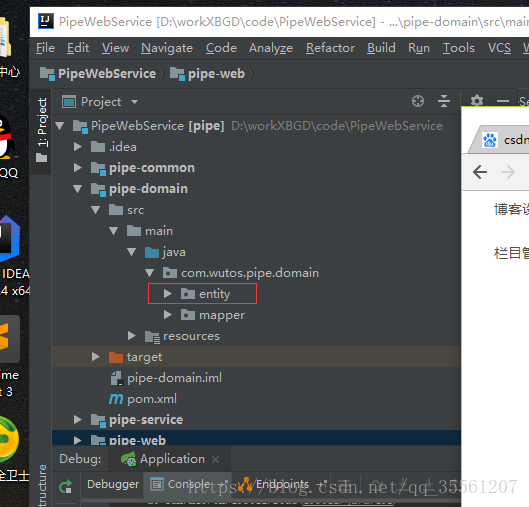Collapse the src folder

click(95, 210)
